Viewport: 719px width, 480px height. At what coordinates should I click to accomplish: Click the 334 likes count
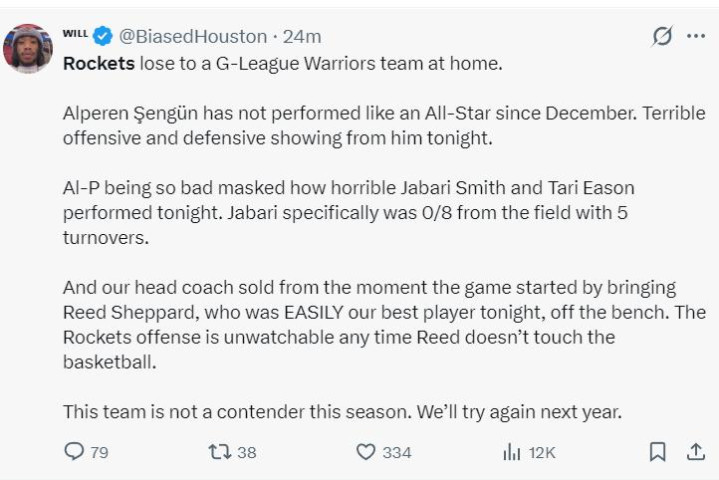tap(396, 453)
